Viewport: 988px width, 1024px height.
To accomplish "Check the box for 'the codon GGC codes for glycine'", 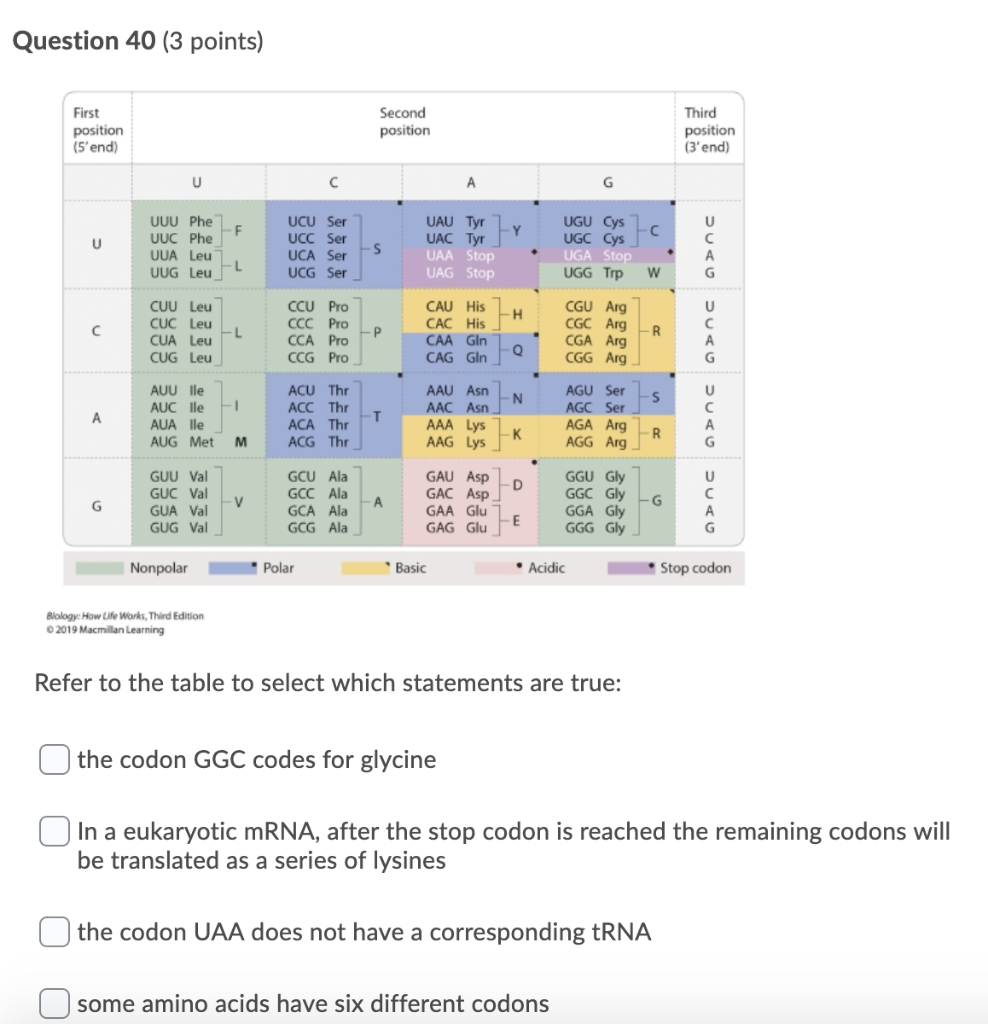I will (x=55, y=759).
